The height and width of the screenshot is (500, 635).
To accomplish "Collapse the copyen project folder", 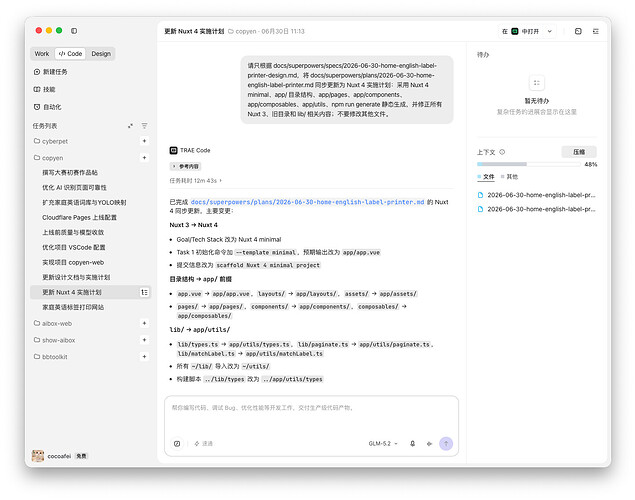I will 48,157.
